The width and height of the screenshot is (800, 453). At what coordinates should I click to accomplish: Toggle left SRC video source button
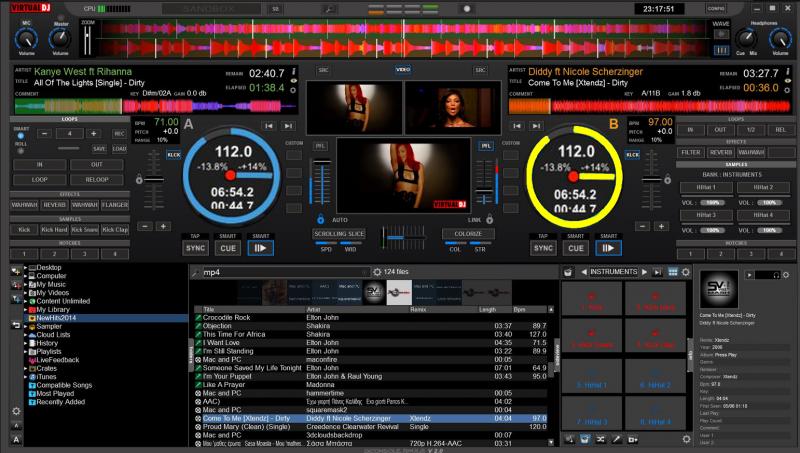[323, 70]
